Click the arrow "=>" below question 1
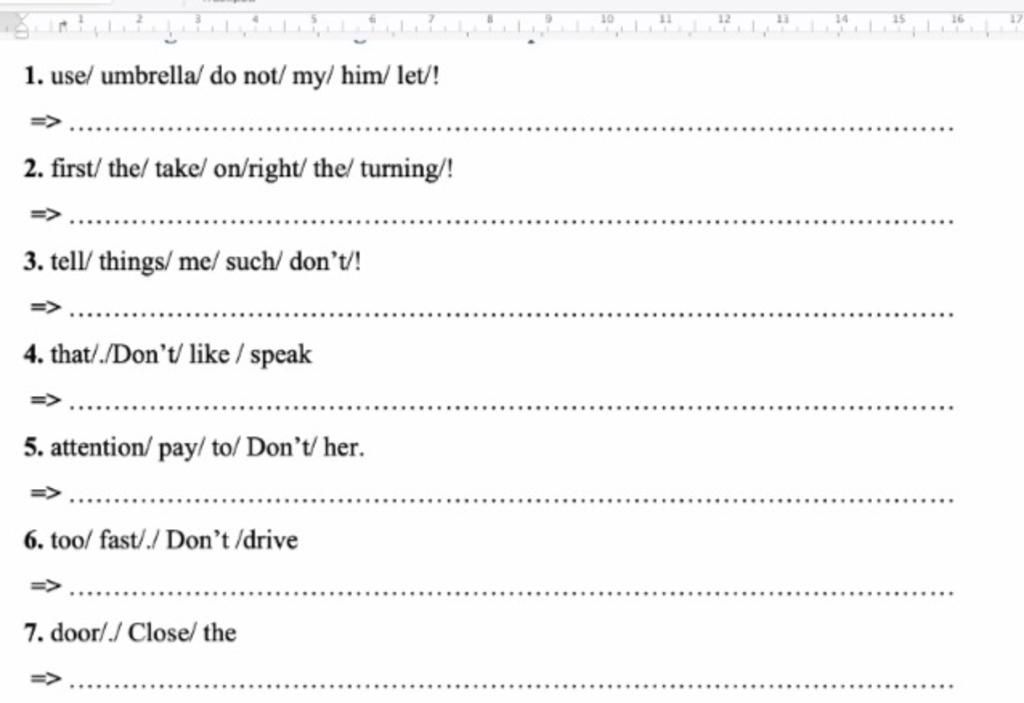The height and width of the screenshot is (703, 1024). tap(45, 123)
